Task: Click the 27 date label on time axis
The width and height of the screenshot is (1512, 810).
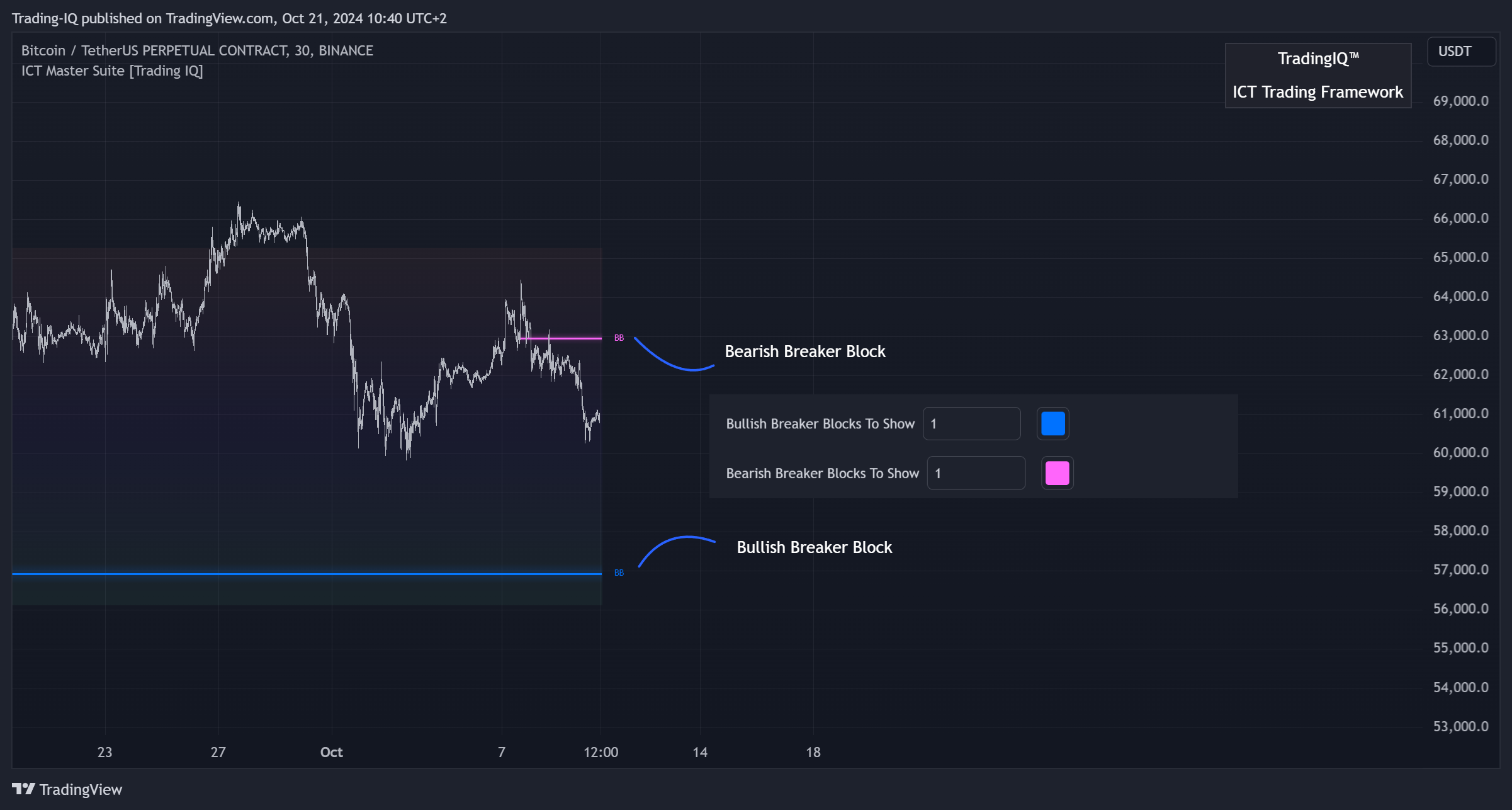Action: [x=218, y=752]
